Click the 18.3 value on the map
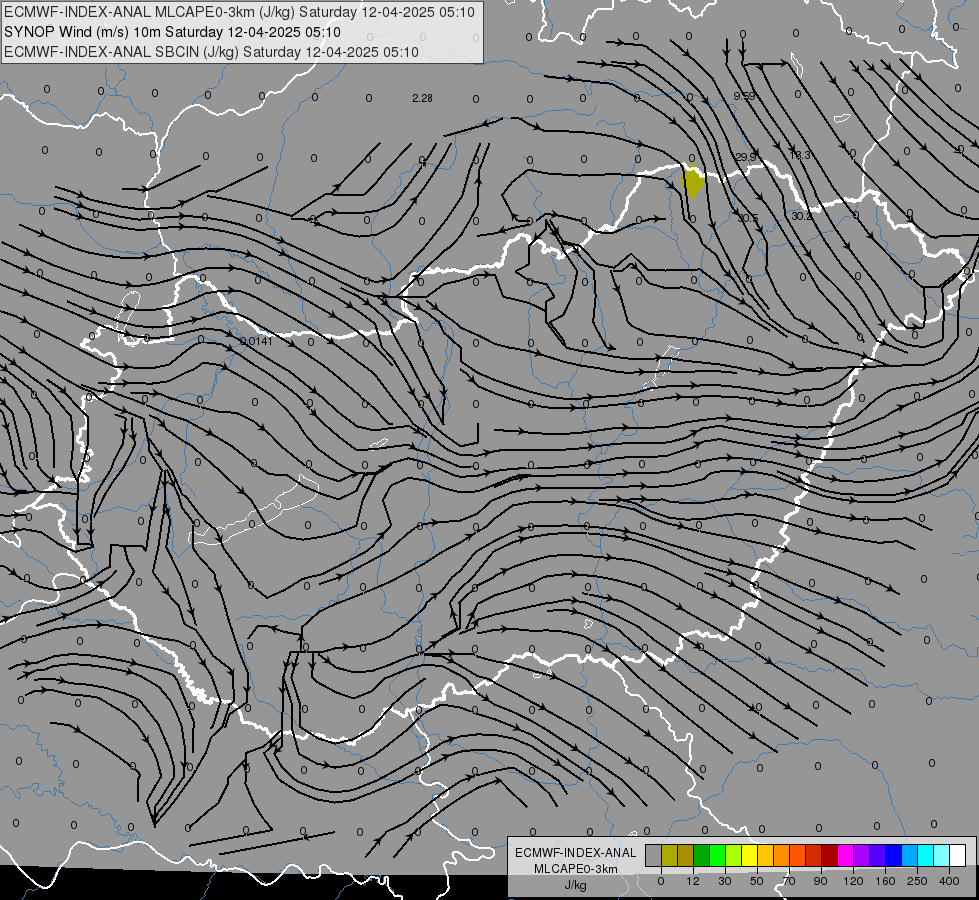This screenshot has height=900, width=979. point(799,155)
